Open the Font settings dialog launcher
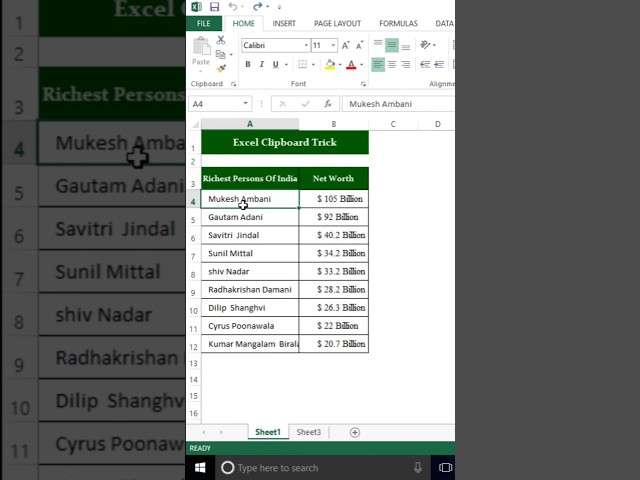Viewport: 640px width, 480px height. coord(363,84)
